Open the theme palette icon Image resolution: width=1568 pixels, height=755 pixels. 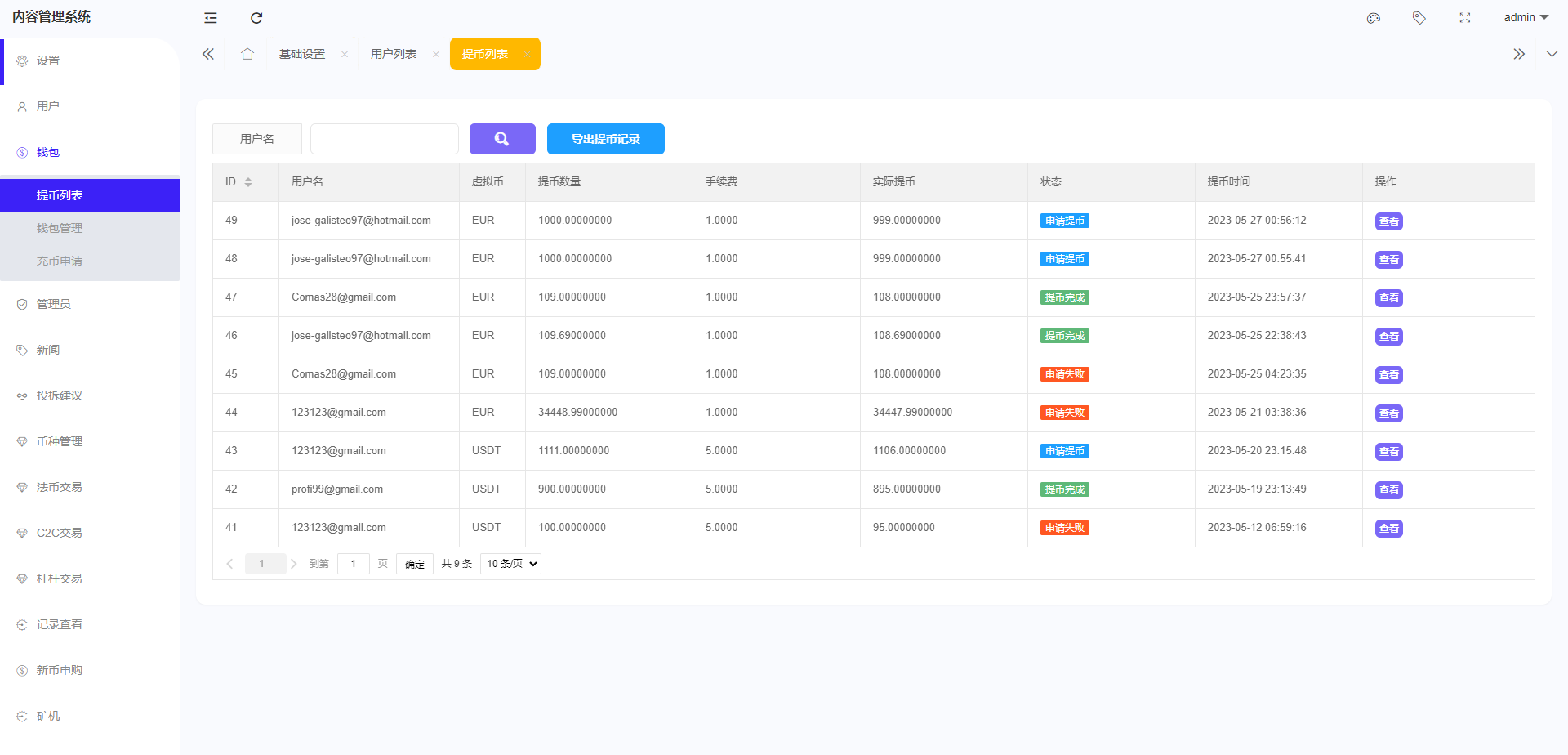pos(1374,18)
